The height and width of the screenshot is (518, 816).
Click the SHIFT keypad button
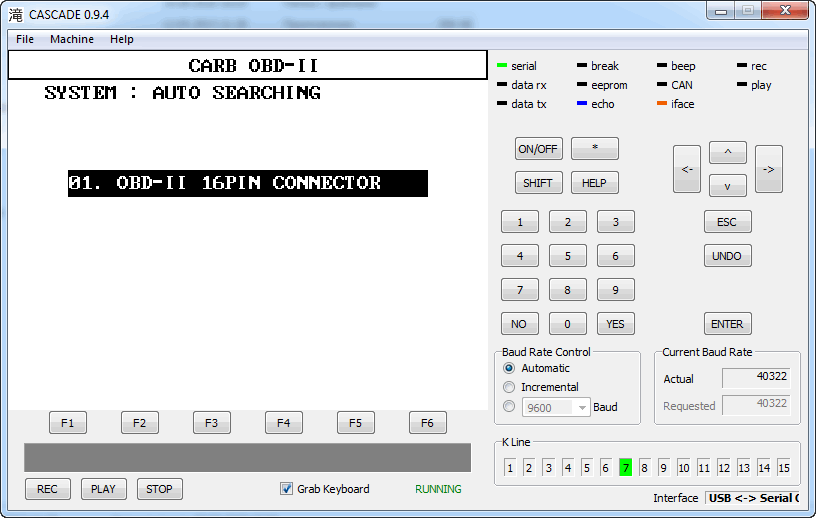pyautogui.click(x=539, y=183)
